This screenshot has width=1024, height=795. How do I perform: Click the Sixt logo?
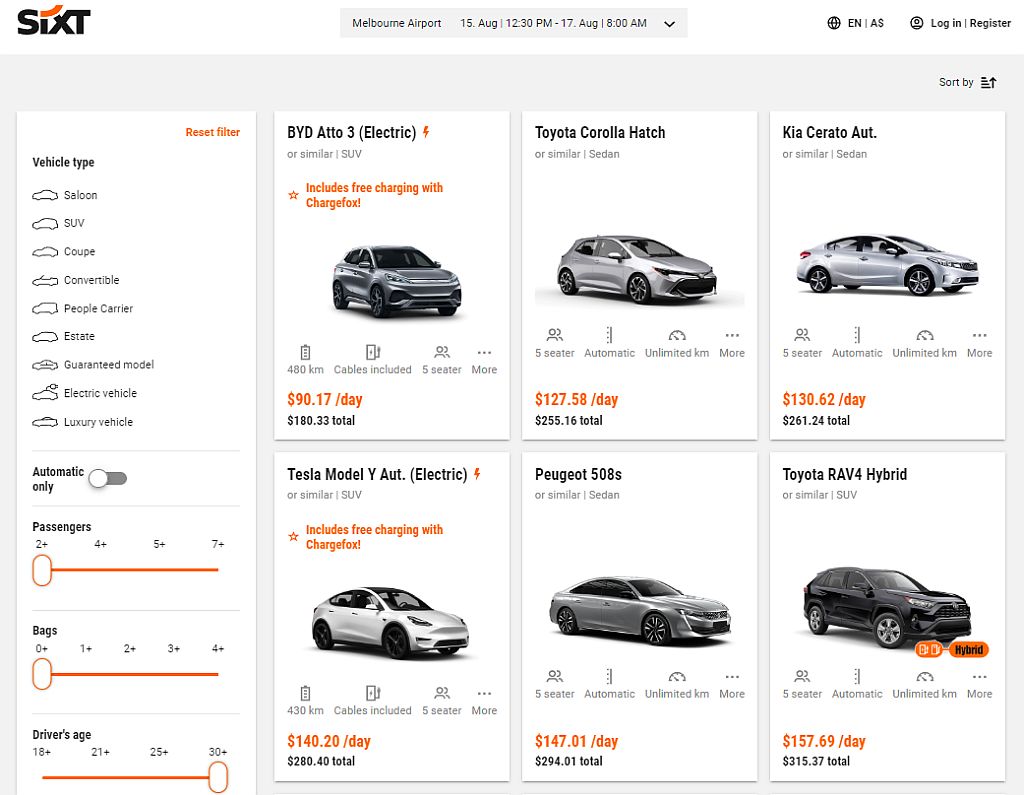54,21
